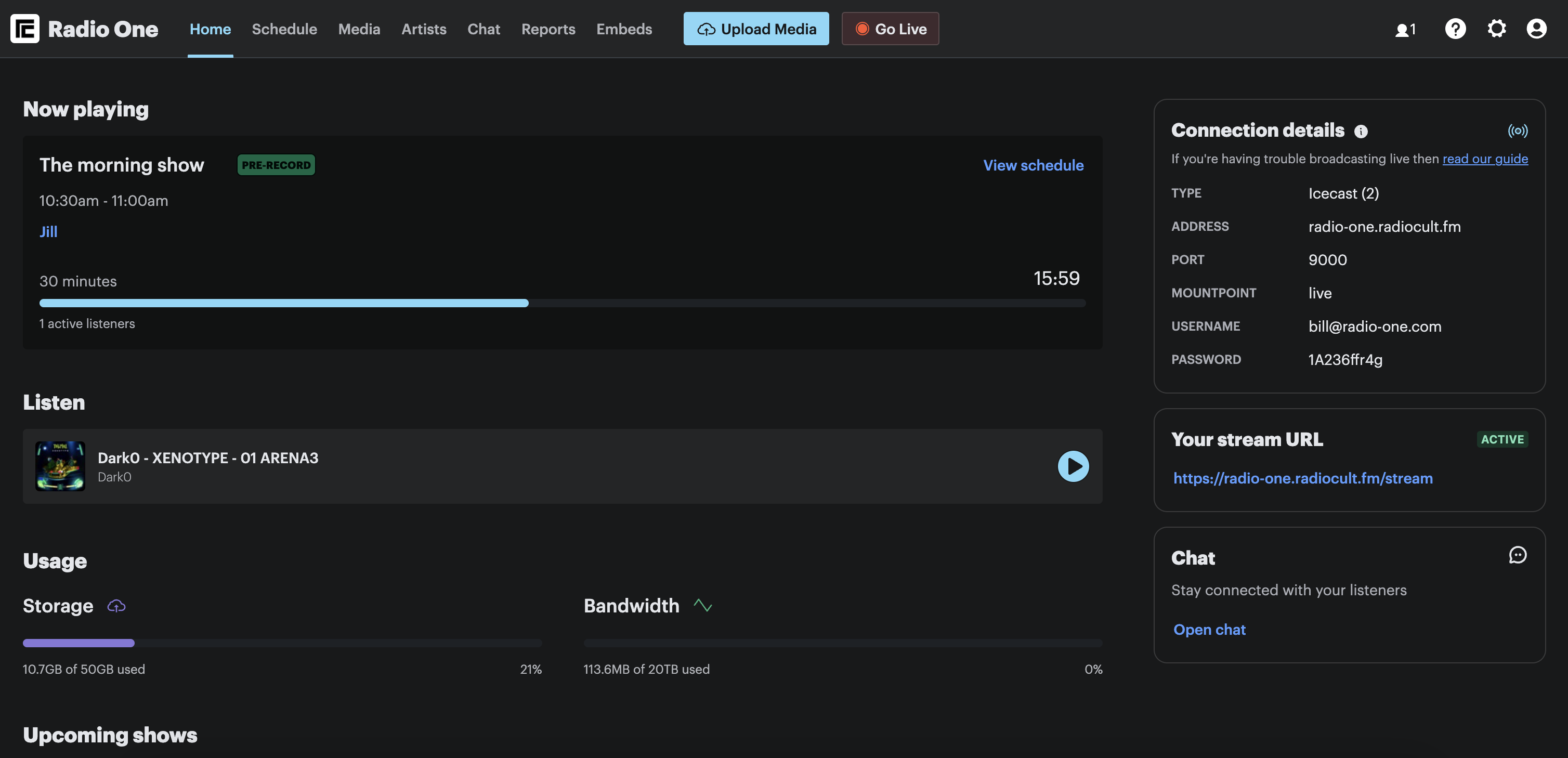Open settings gear icon
The height and width of the screenshot is (758, 1568).
1496,29
